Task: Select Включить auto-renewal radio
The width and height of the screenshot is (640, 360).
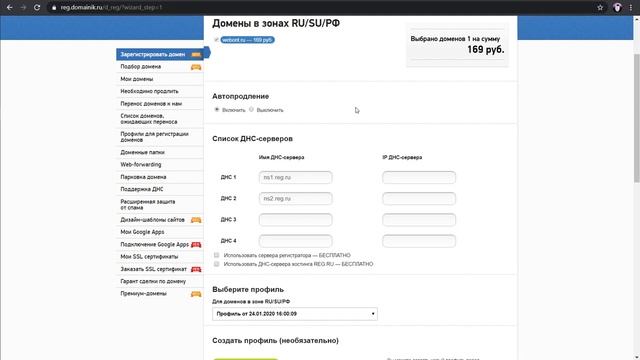Action: (x=217, y=109)
